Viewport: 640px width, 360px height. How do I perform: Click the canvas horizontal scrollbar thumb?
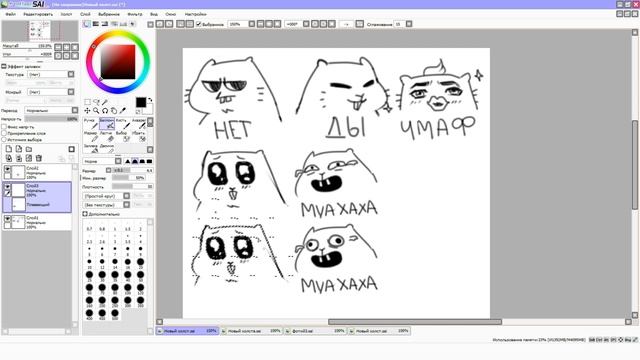415,322
